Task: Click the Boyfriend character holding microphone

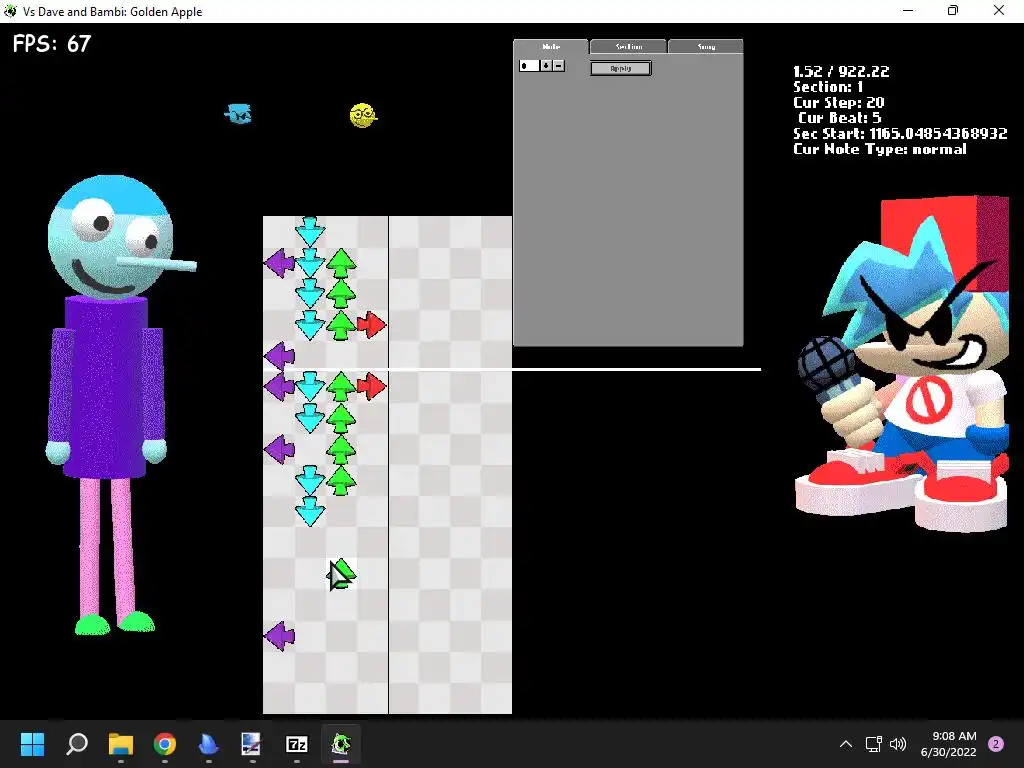Action: 903,364
